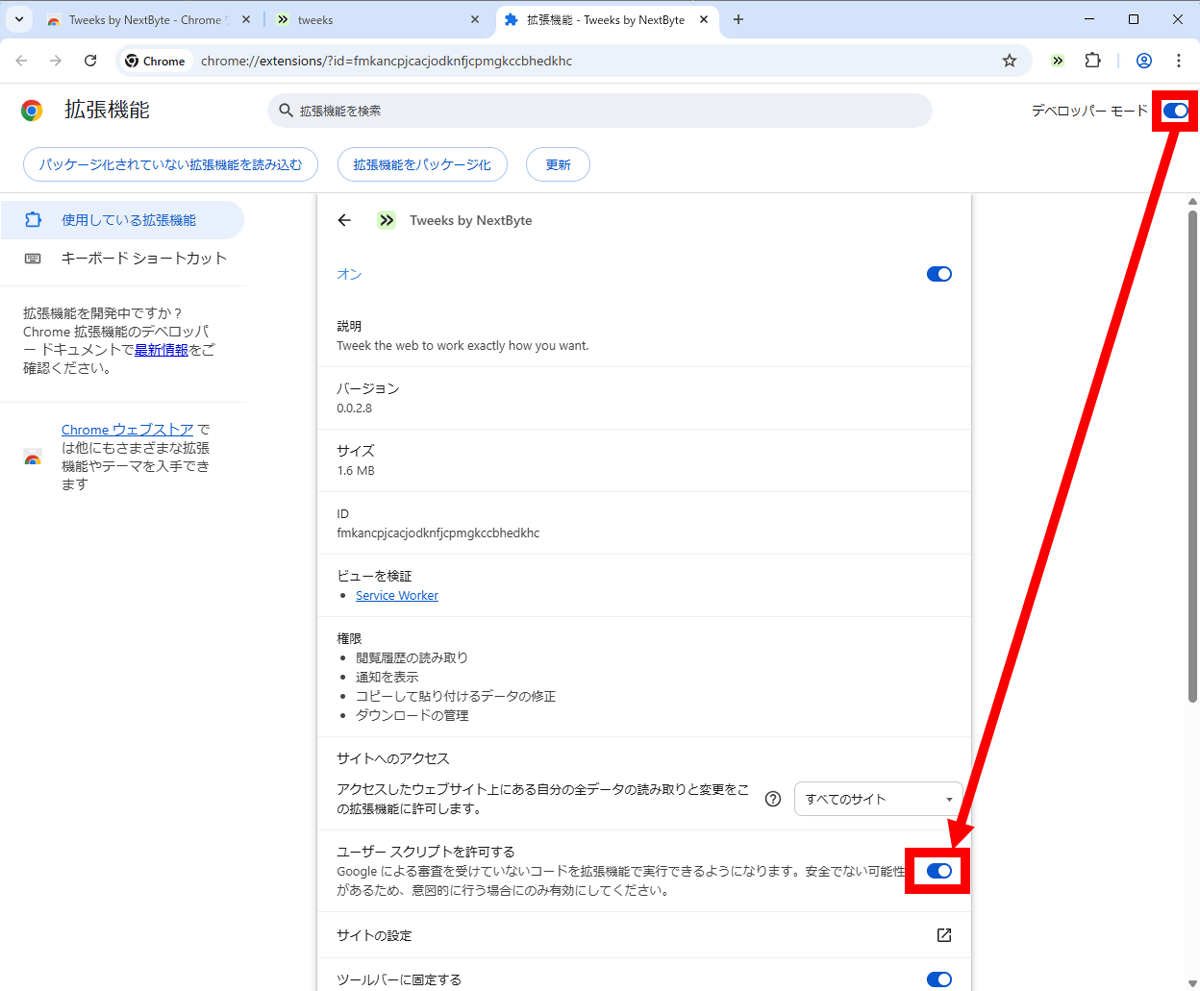Open Chrome's three-dot menu
The width and height of the screenshot is (1200, 991).
[1178, 61]
